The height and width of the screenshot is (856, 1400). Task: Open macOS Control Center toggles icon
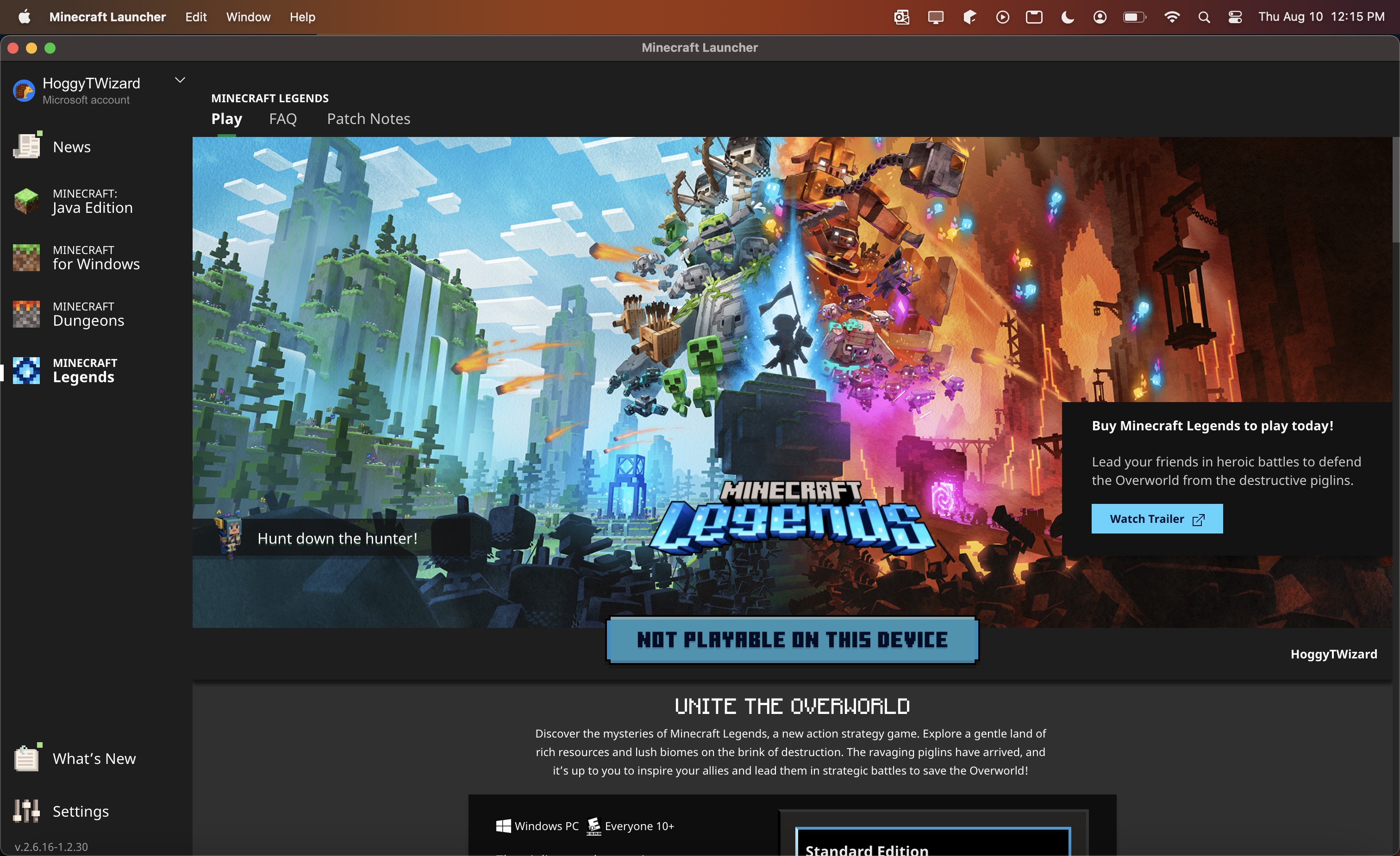coord(1235,17)
